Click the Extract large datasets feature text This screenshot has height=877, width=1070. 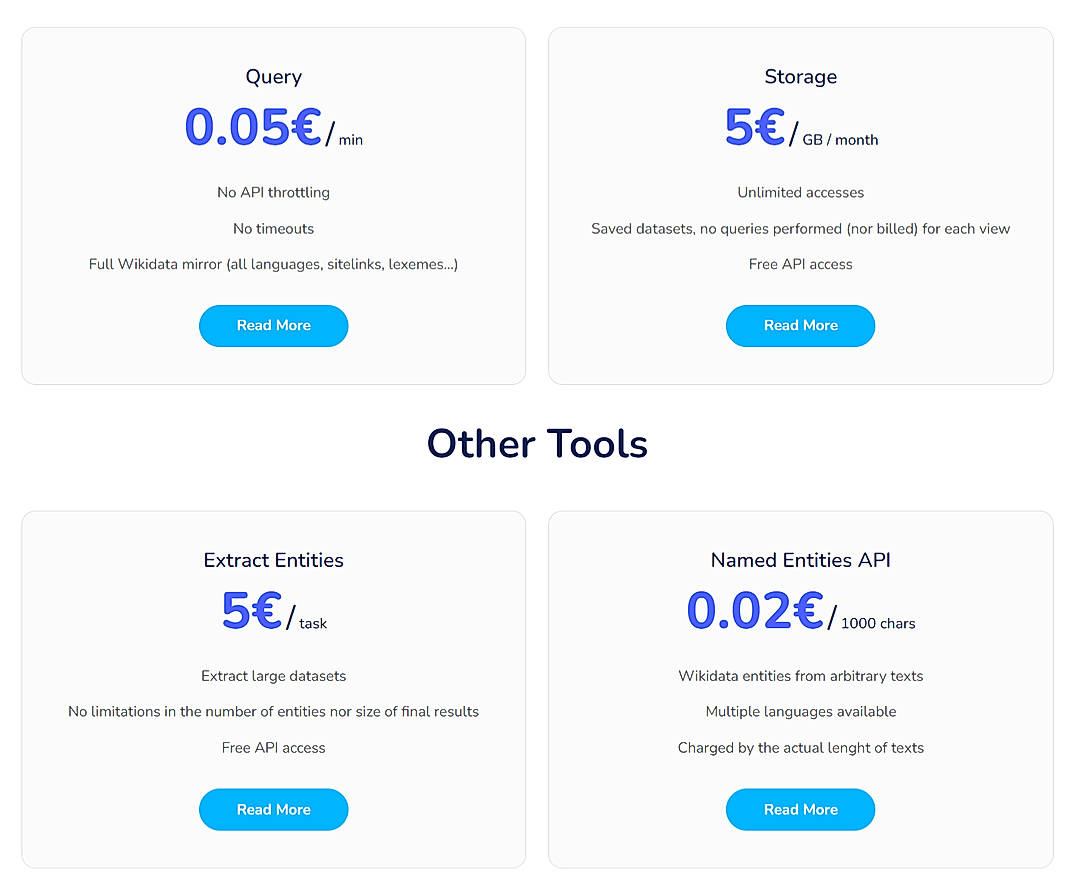click(x=273, y=676)
